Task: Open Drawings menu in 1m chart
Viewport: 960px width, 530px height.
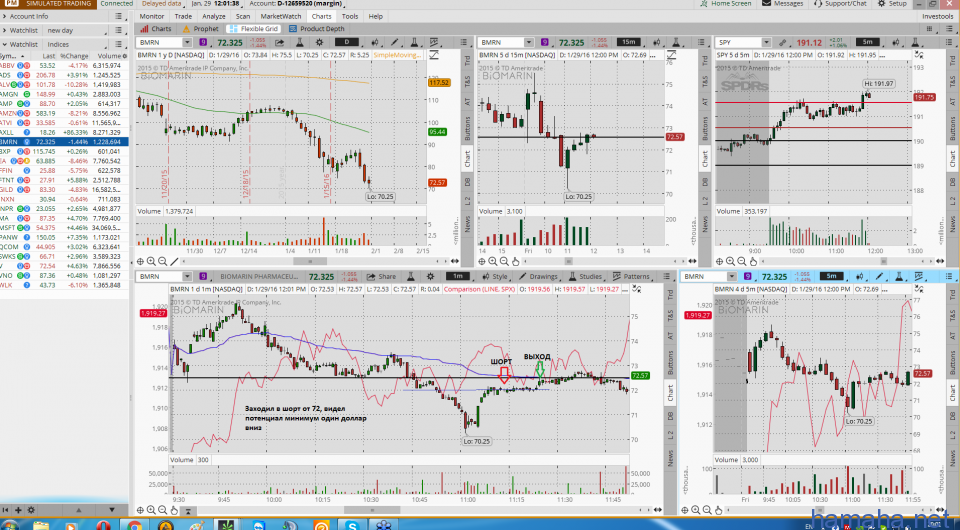Action: coord(538,277)
